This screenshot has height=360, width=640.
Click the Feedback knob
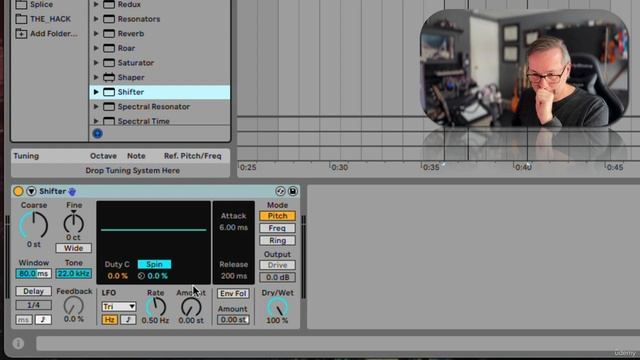pyautogui.click(x=73, y=306)
